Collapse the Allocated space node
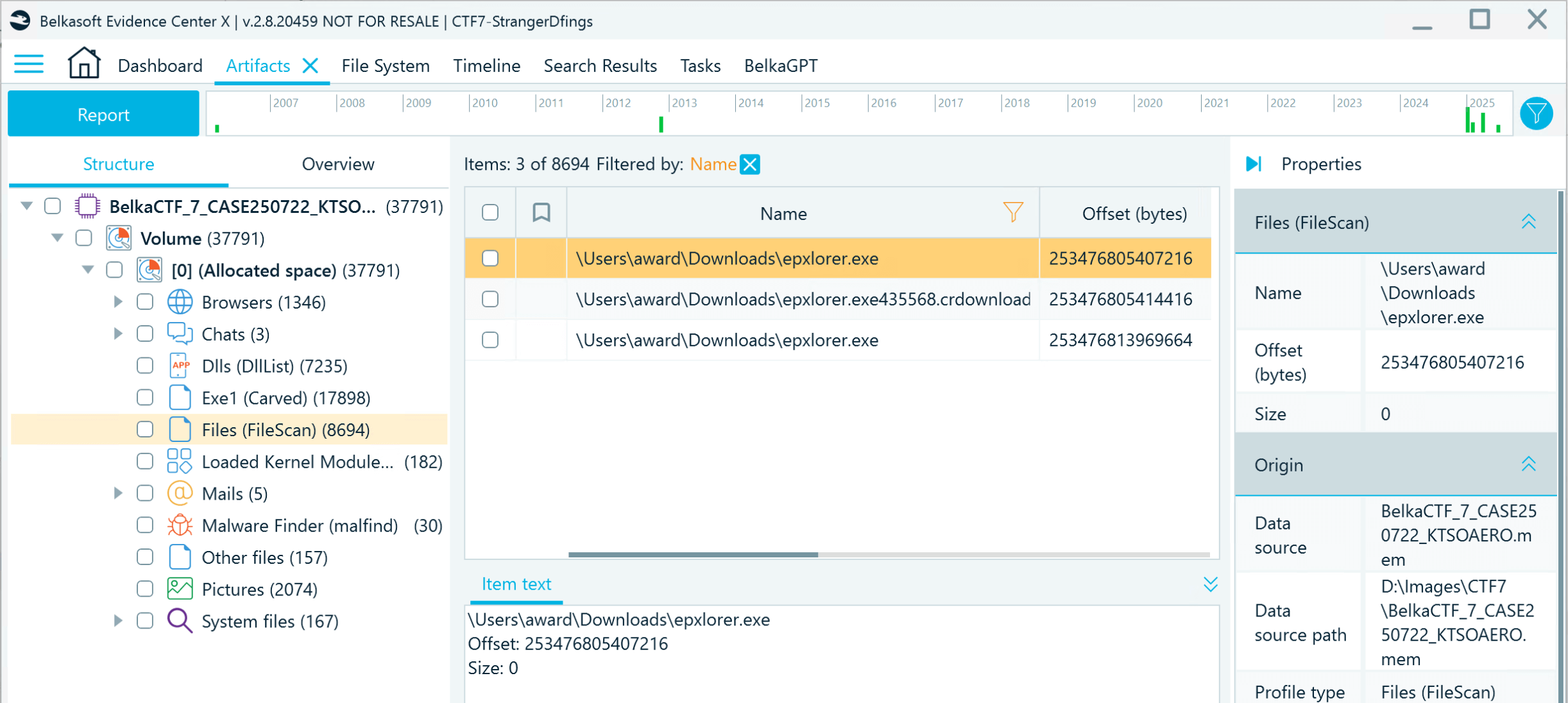 tap(88, 270)
